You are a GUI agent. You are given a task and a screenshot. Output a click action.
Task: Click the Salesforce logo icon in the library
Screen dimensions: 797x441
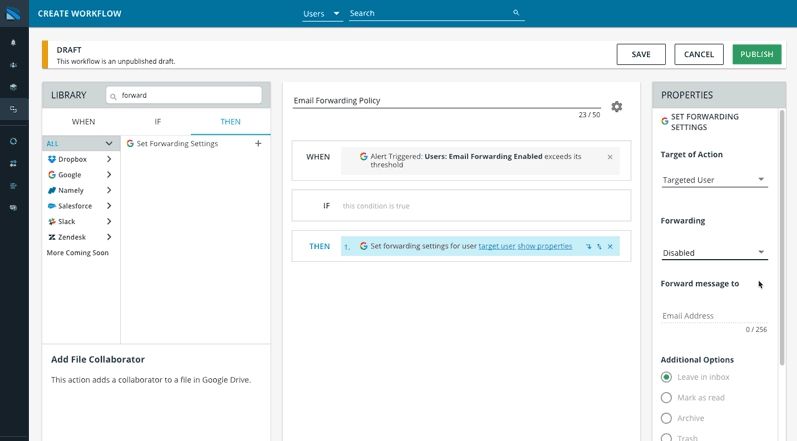[x=51, y=206]
